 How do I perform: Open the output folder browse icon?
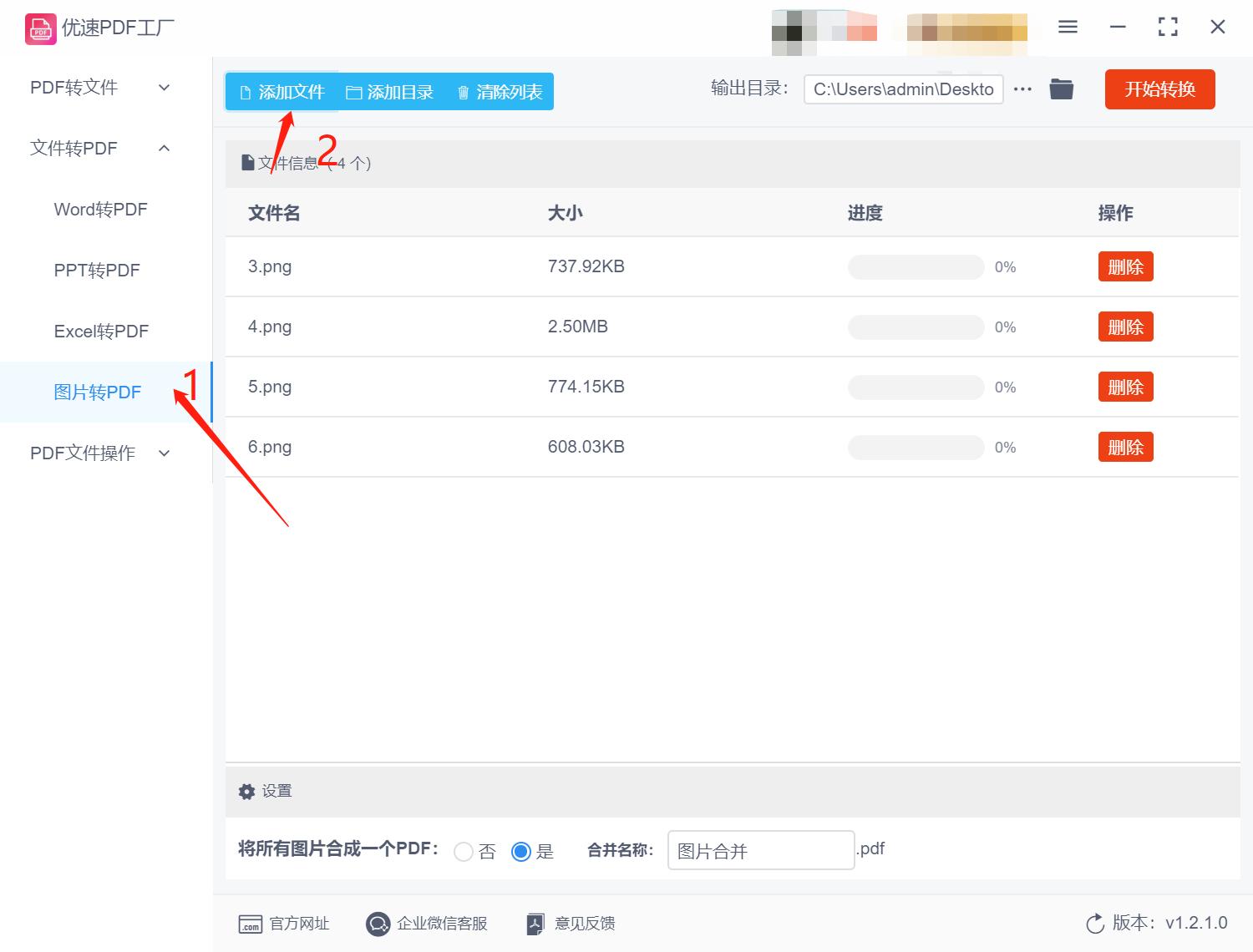(x=1061, y=89)
